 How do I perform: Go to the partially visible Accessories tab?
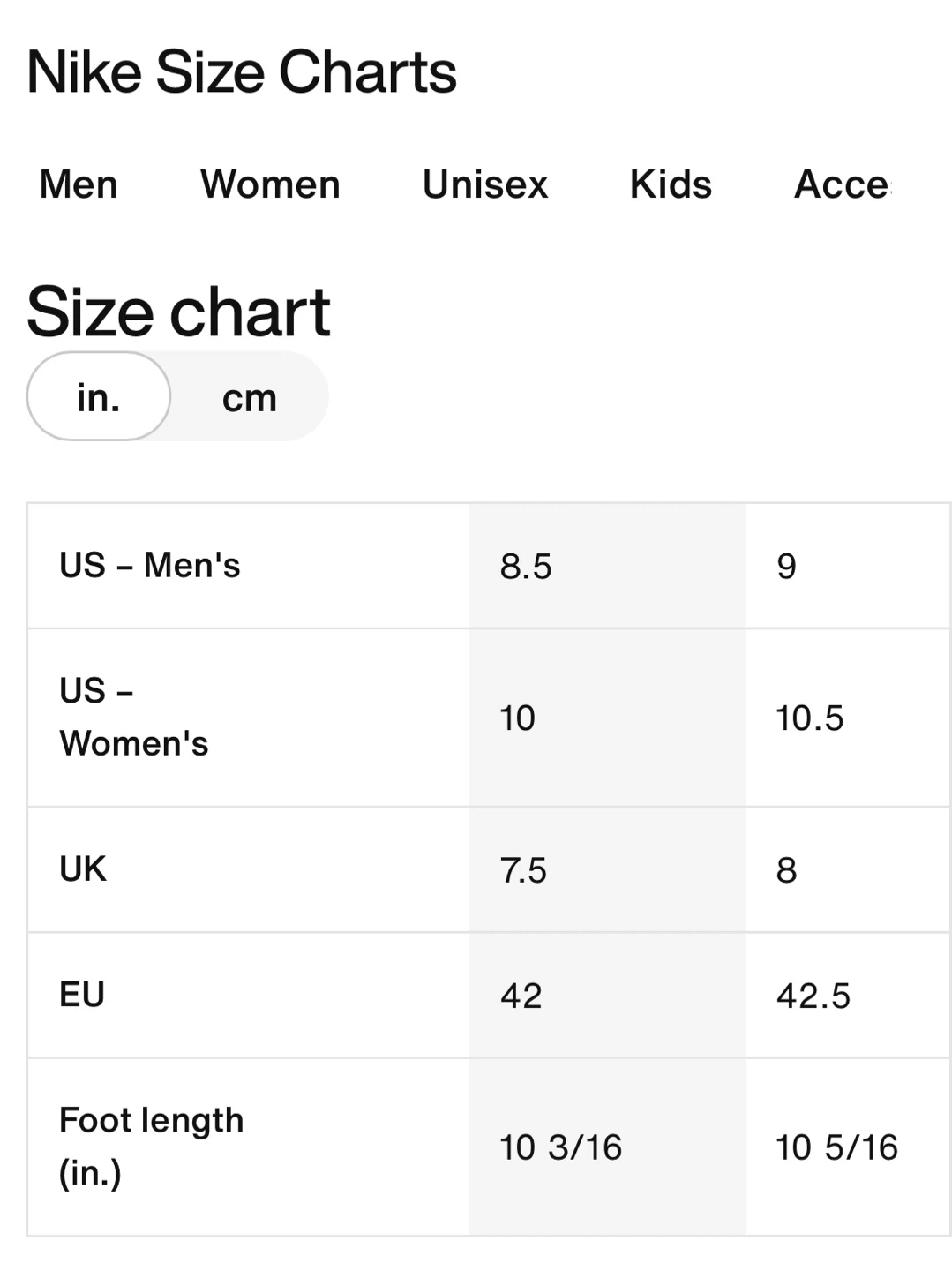point(843,184)
